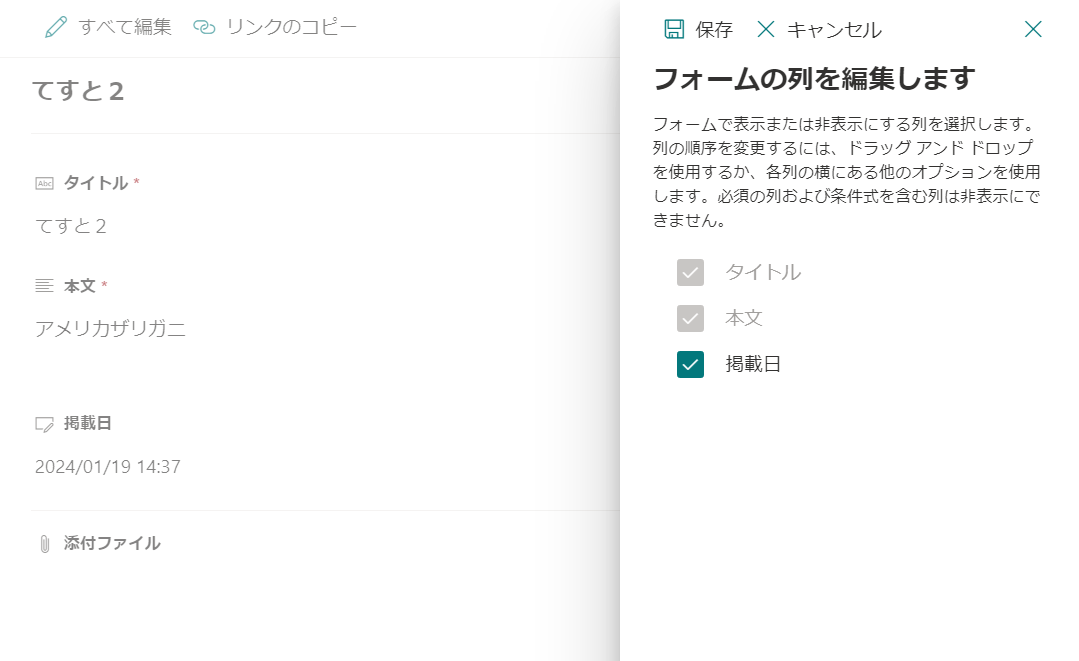Screen dimensions: 1079x661
Task: Click the 本文 field label in form
Action: pos(79,285)
